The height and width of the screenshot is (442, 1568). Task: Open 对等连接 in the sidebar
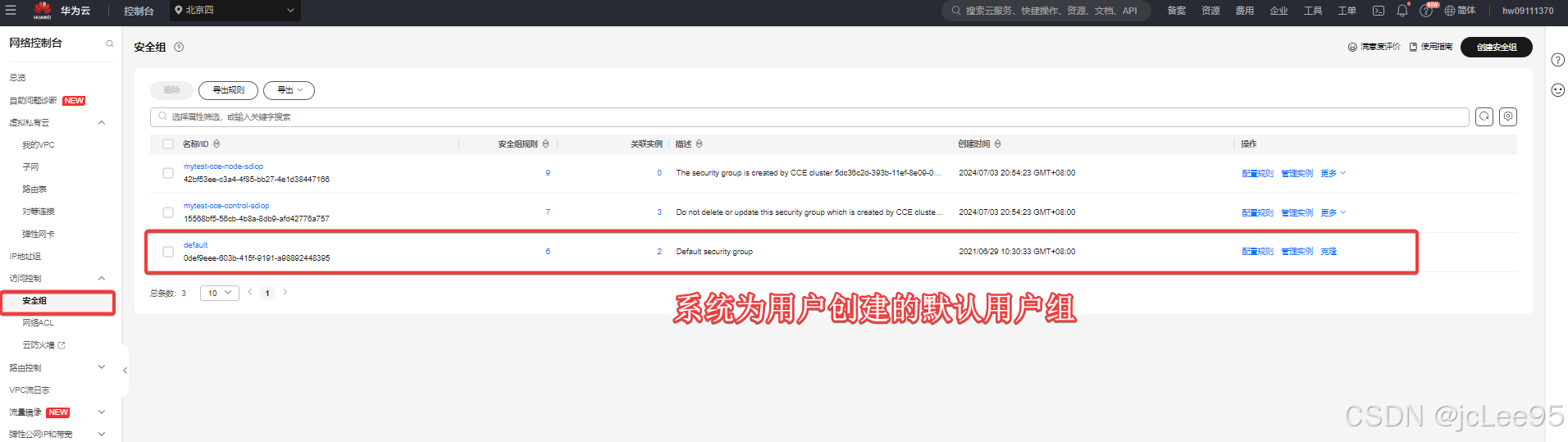pos(39,212)
